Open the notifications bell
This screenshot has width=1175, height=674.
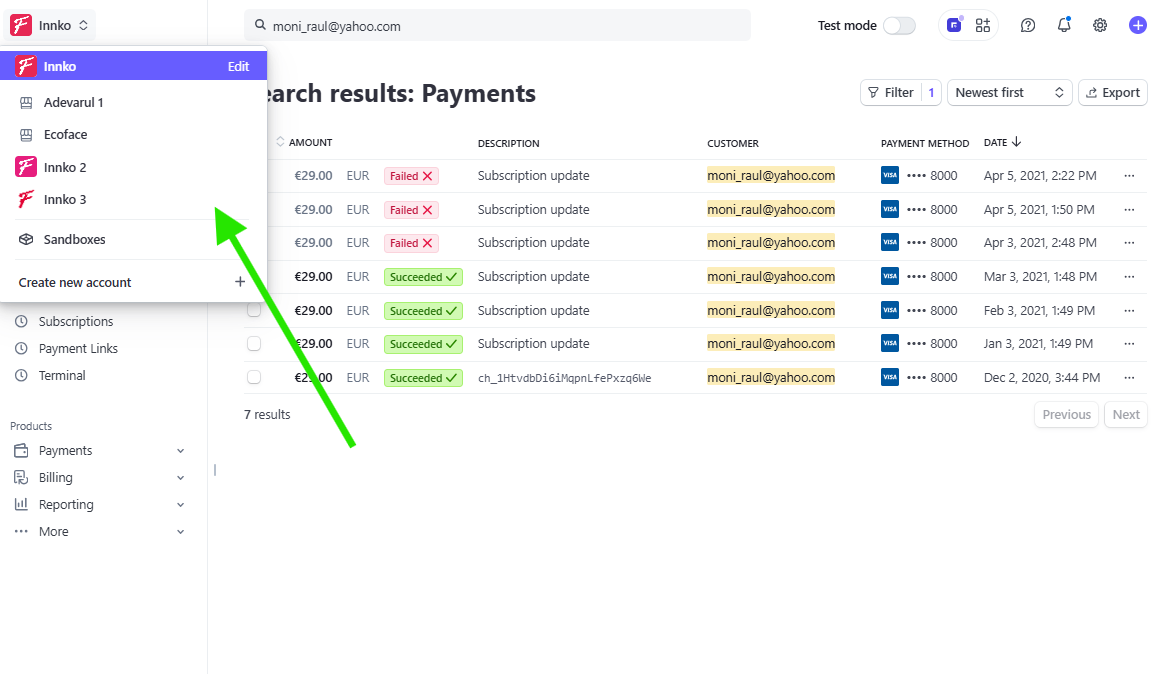[1064, 25]
